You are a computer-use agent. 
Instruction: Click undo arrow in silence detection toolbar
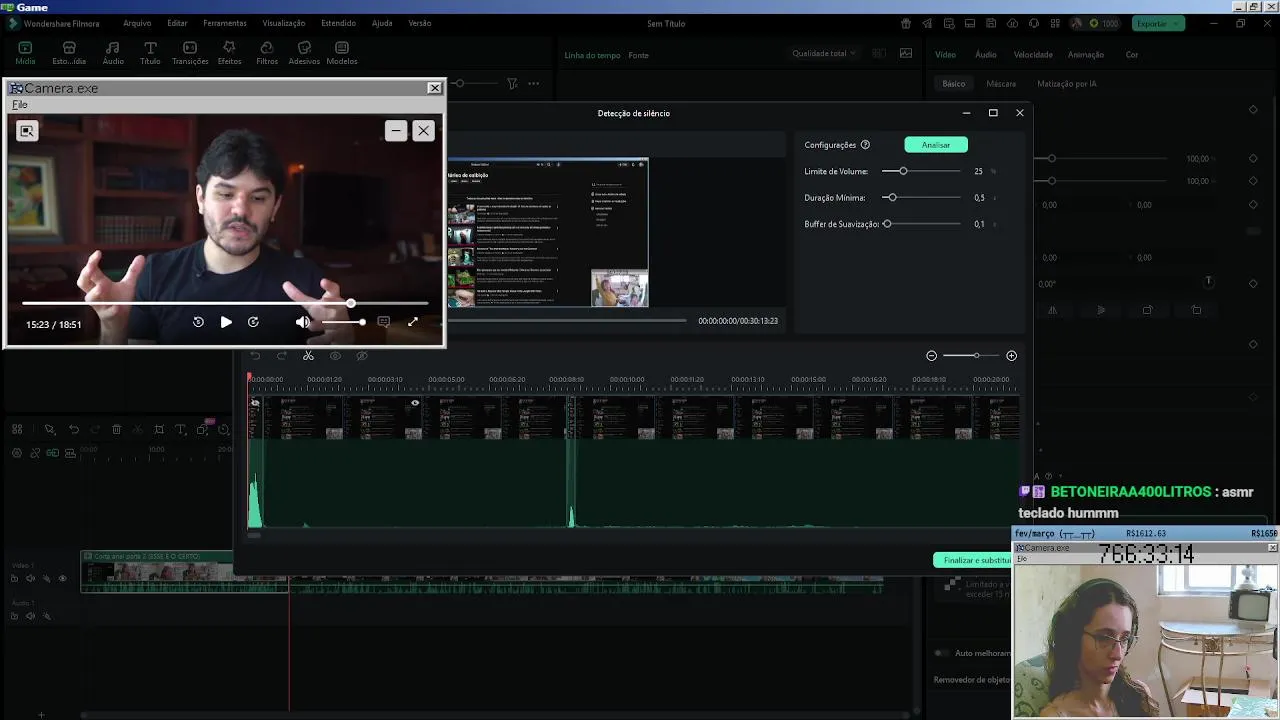point(255,356)
